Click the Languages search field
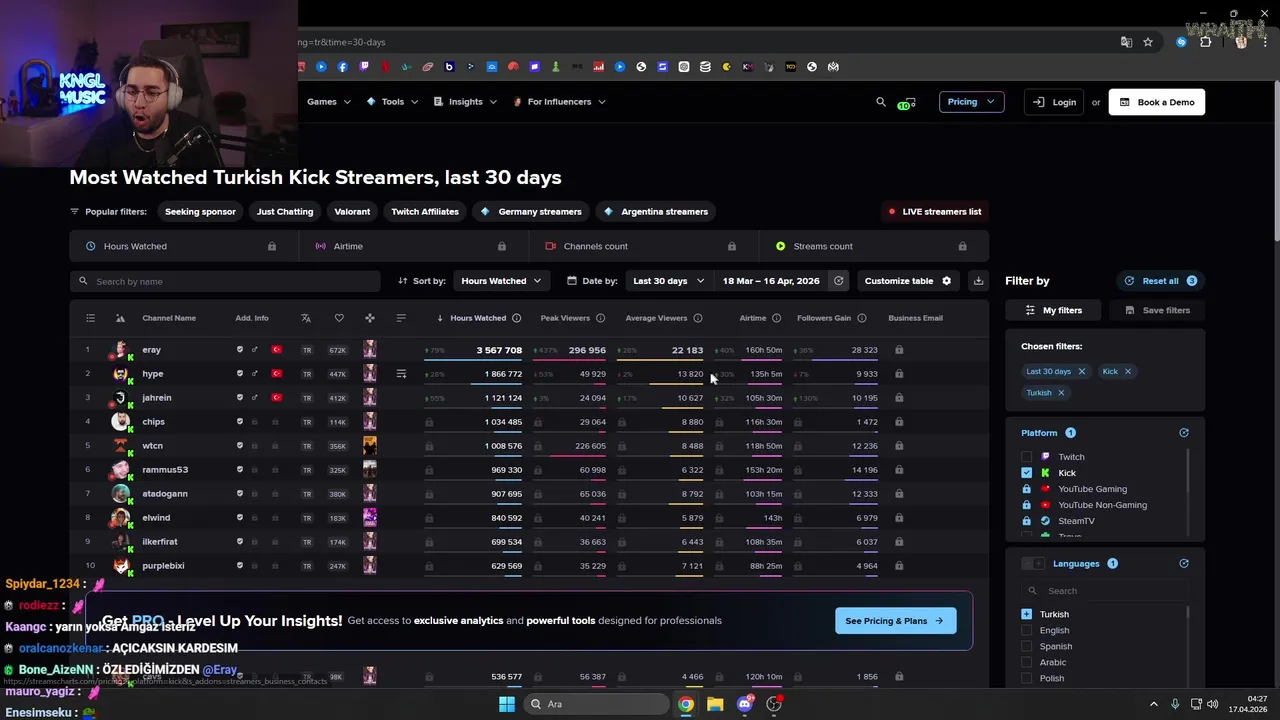1280x720 pixels. coord(1105,591)
